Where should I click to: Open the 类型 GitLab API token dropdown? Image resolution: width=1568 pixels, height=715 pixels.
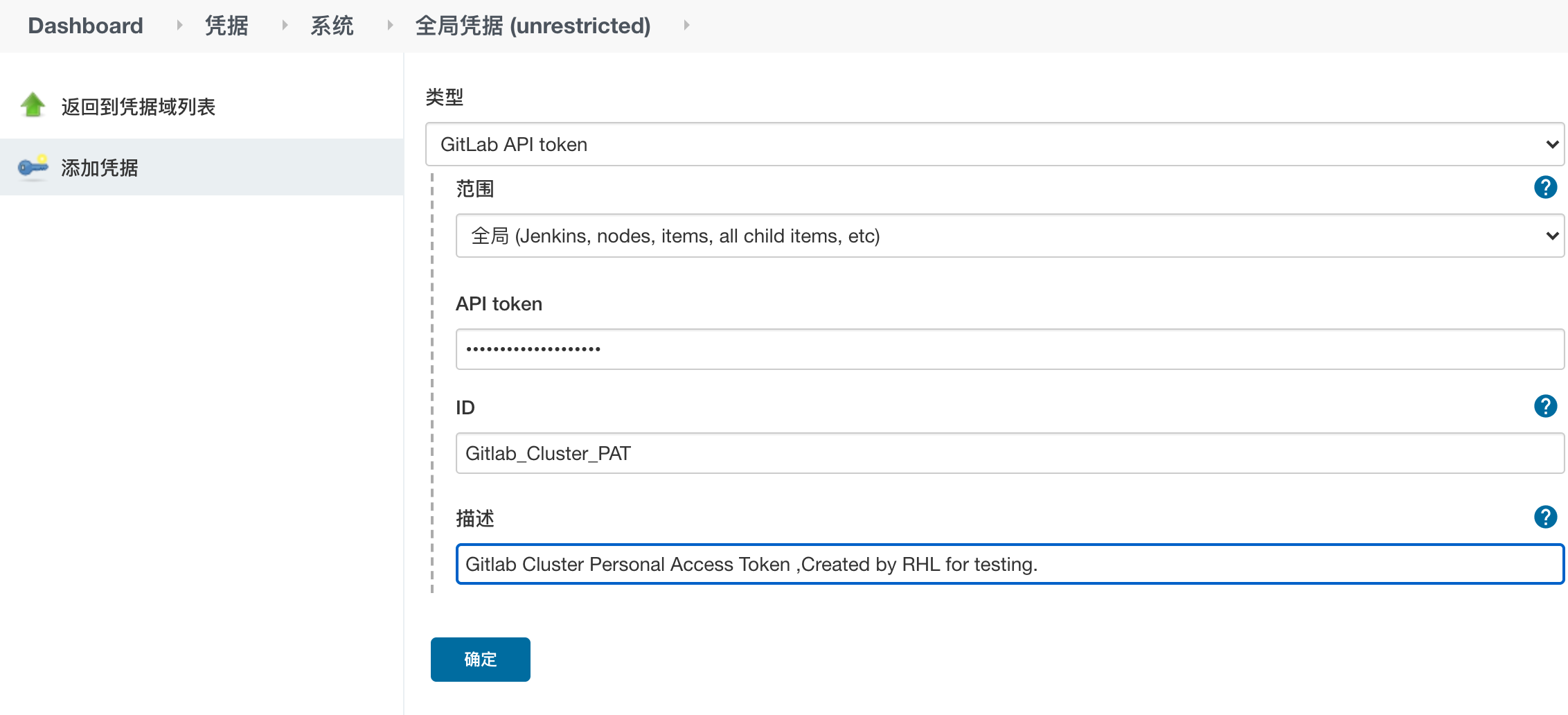point(995,144)
